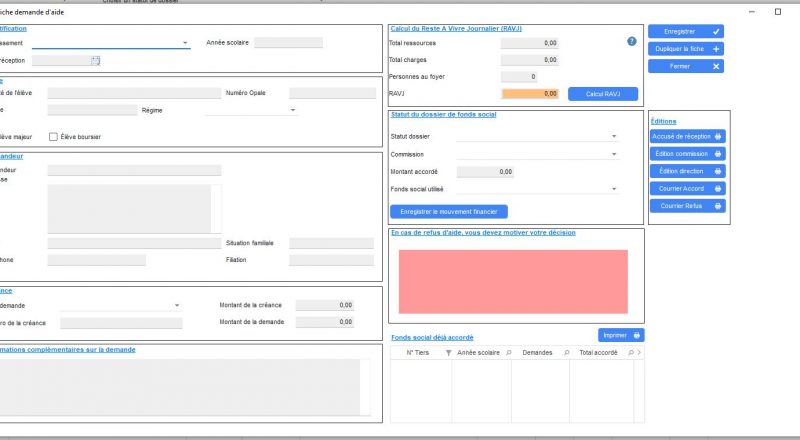Click Enregistrer le mouvement financier
800x440 pixels.
[x=449, y=212]
